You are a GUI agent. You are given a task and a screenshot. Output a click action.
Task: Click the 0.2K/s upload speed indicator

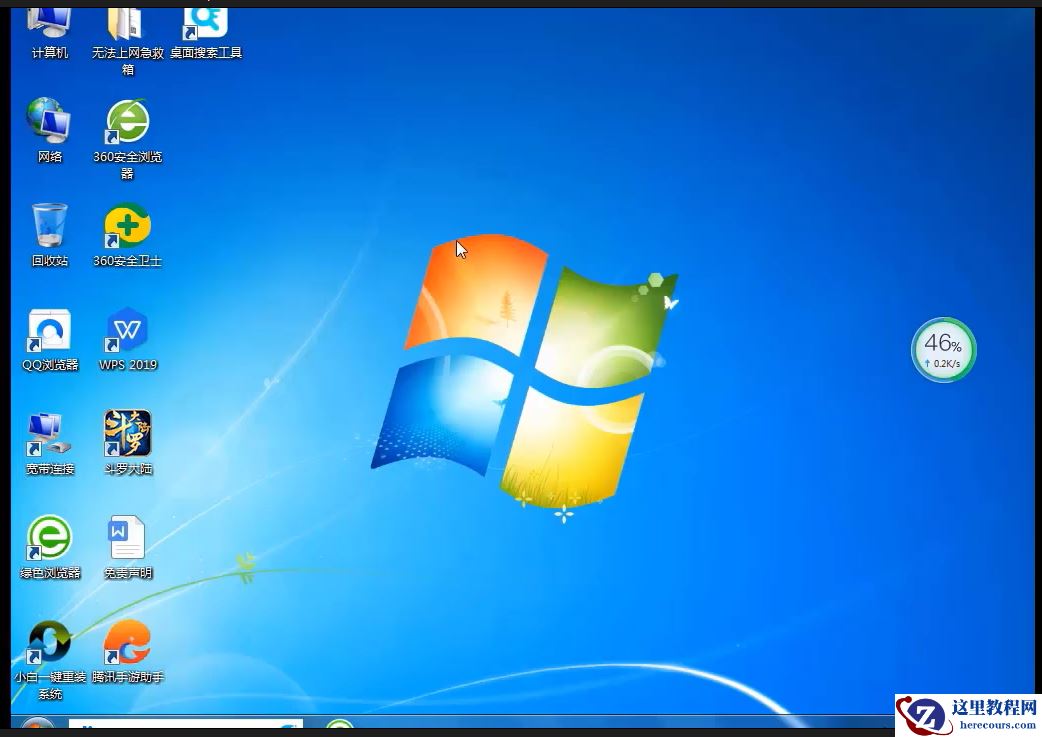tap(943, 362)
